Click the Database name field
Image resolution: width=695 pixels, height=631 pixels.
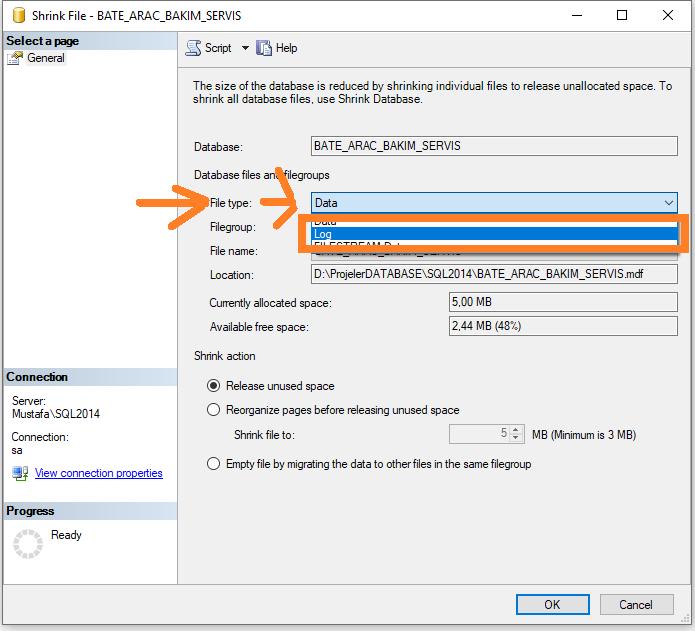click(x=495, y=146)
